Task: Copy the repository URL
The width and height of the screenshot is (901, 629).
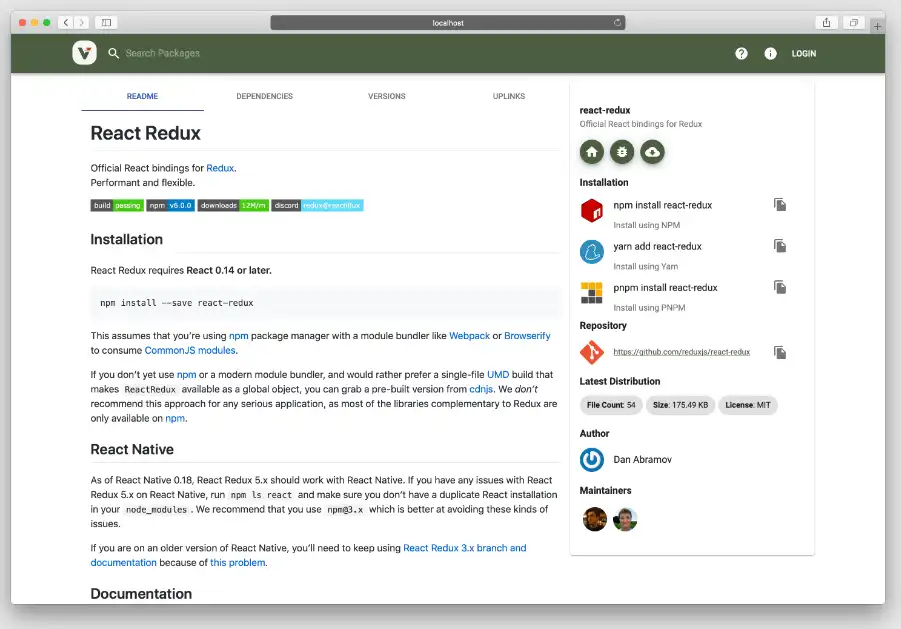Action: (x=780, y=352)
